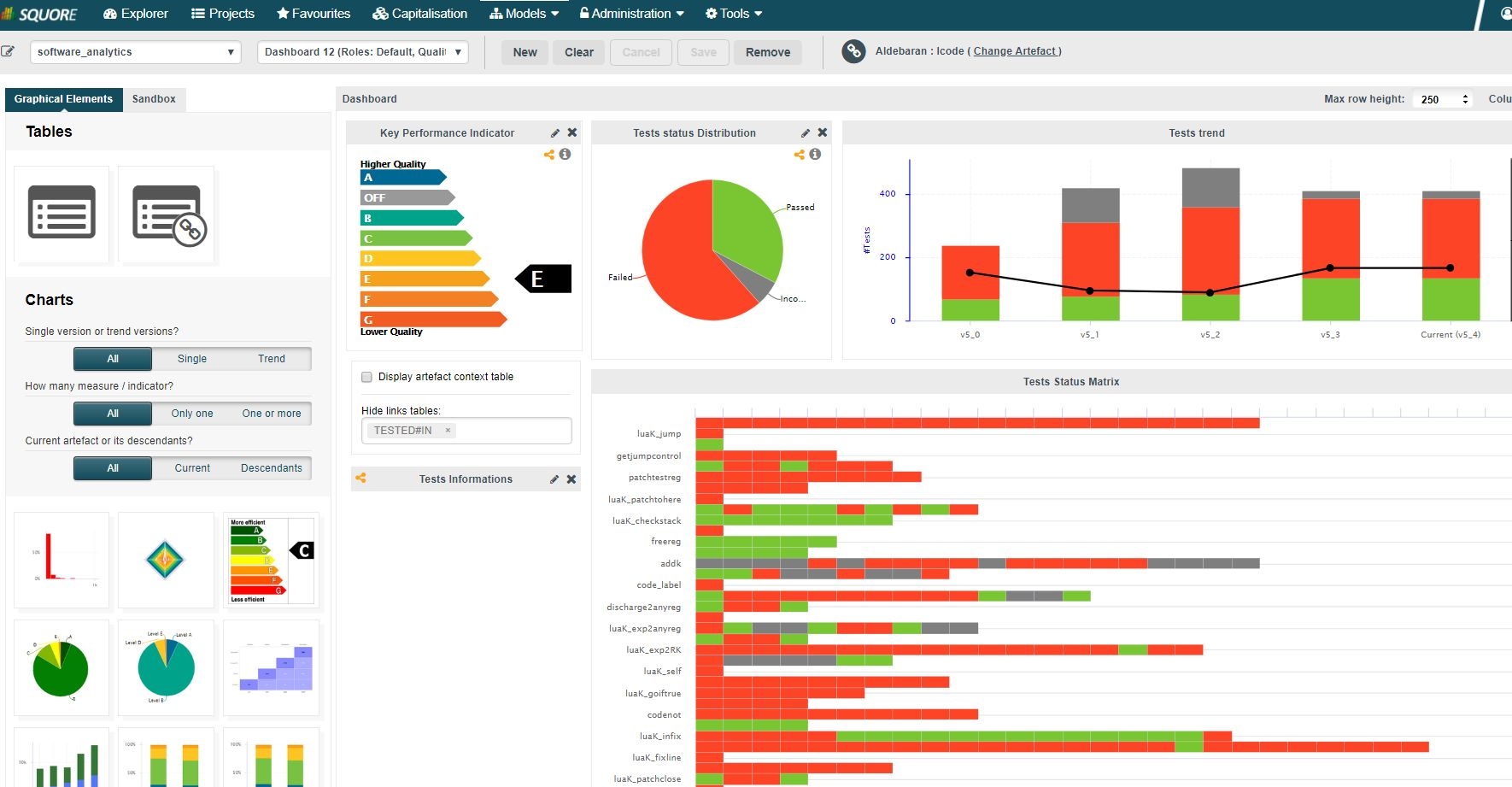Click the edit pencil icon beside the model dropdown
Screen dimensions: 1512x787
[x=8, y=51]
